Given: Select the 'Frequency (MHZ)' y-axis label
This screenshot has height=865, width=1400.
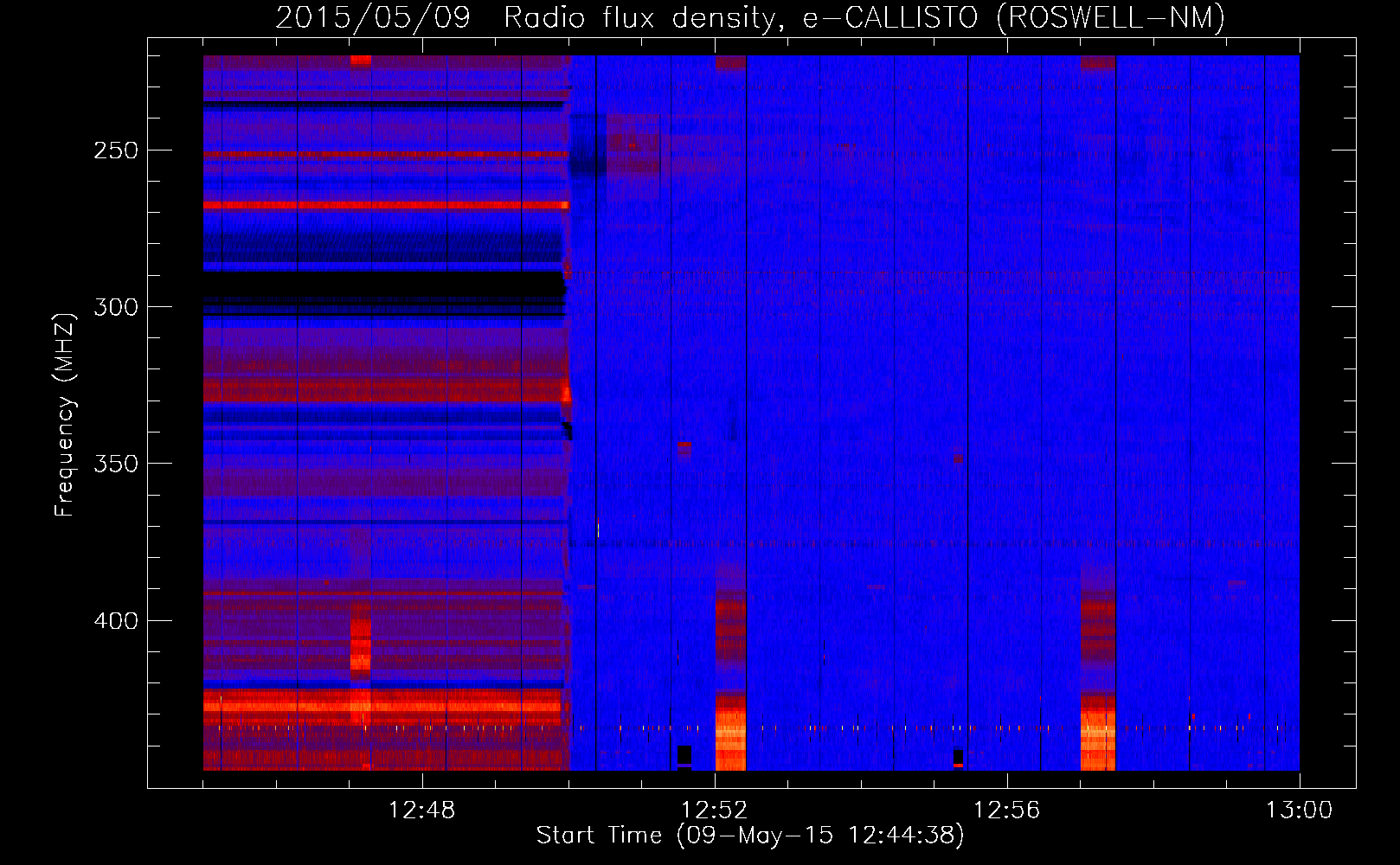Looking at the screenshot, I should pyautogui.click(x=65, y=414).
